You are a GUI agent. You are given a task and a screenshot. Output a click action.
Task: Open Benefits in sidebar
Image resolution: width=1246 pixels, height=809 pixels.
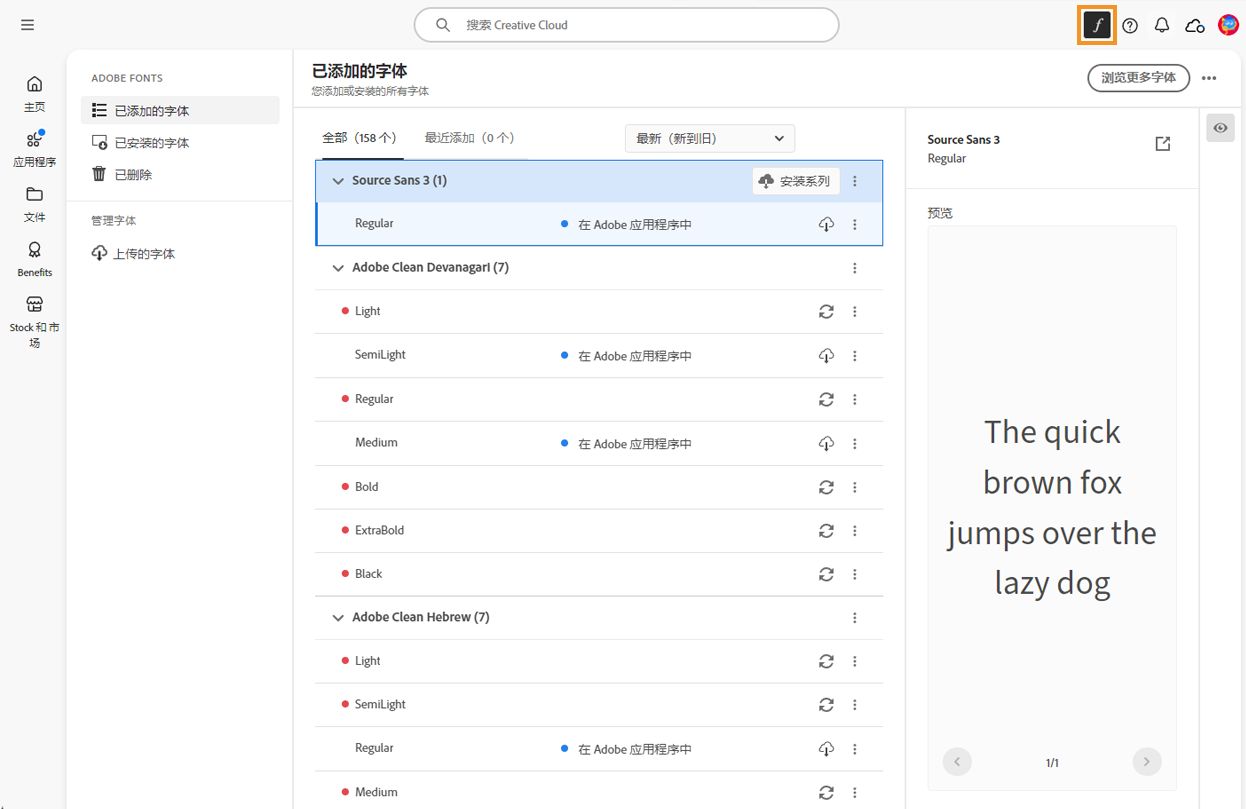(34, 259)
